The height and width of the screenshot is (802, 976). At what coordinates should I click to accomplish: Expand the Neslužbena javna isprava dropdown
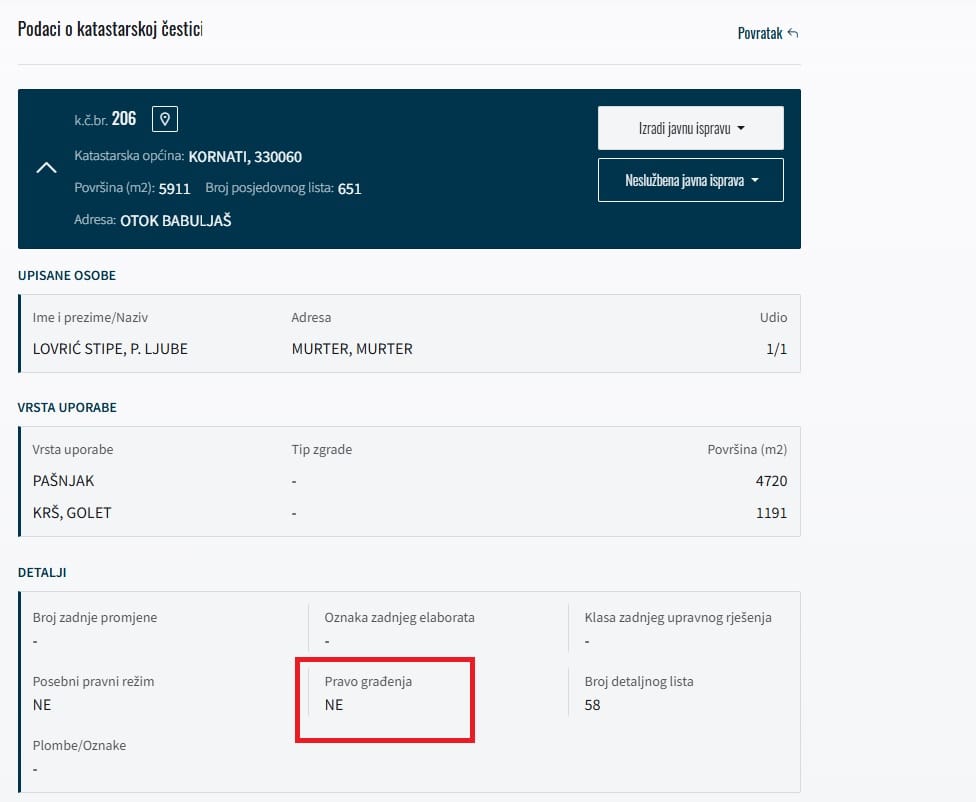tap(690, 180)
